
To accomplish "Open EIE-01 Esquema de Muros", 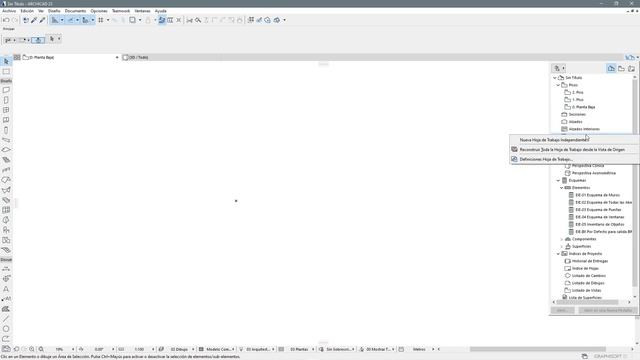I will coord(597,195).
